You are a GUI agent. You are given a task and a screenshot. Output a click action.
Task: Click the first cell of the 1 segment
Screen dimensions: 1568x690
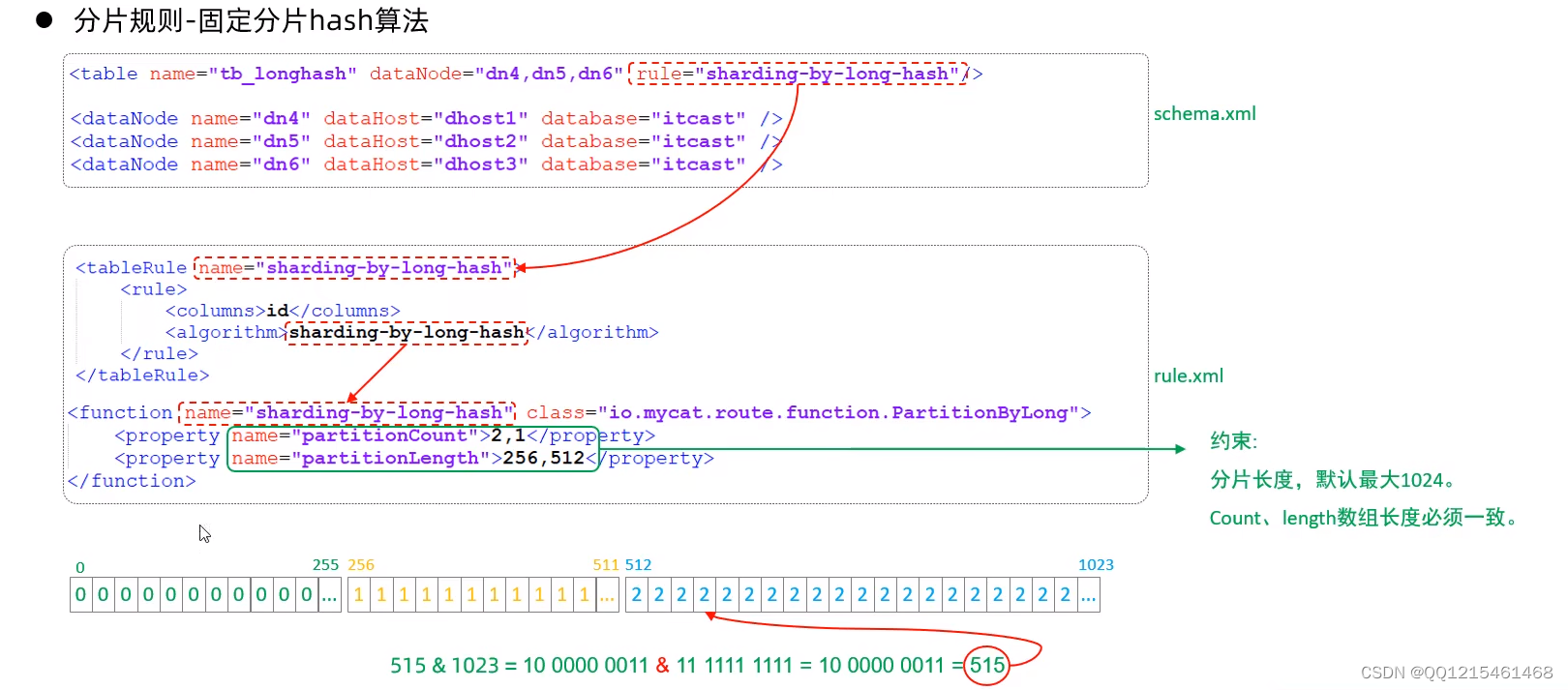(359, 595)
